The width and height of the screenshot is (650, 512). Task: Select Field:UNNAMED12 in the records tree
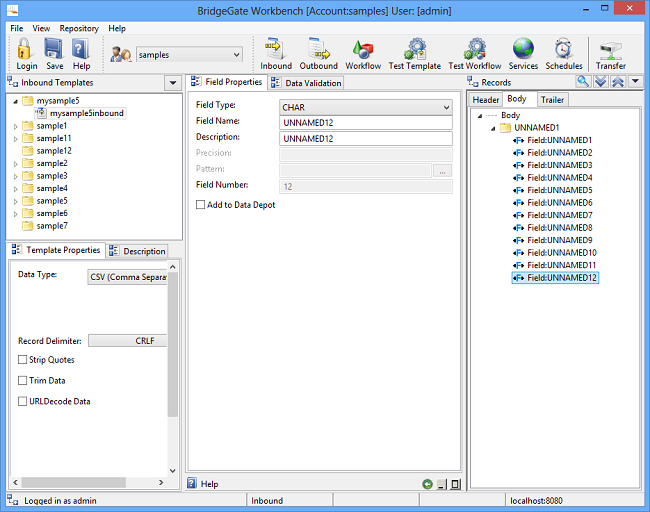coord(555,277)
